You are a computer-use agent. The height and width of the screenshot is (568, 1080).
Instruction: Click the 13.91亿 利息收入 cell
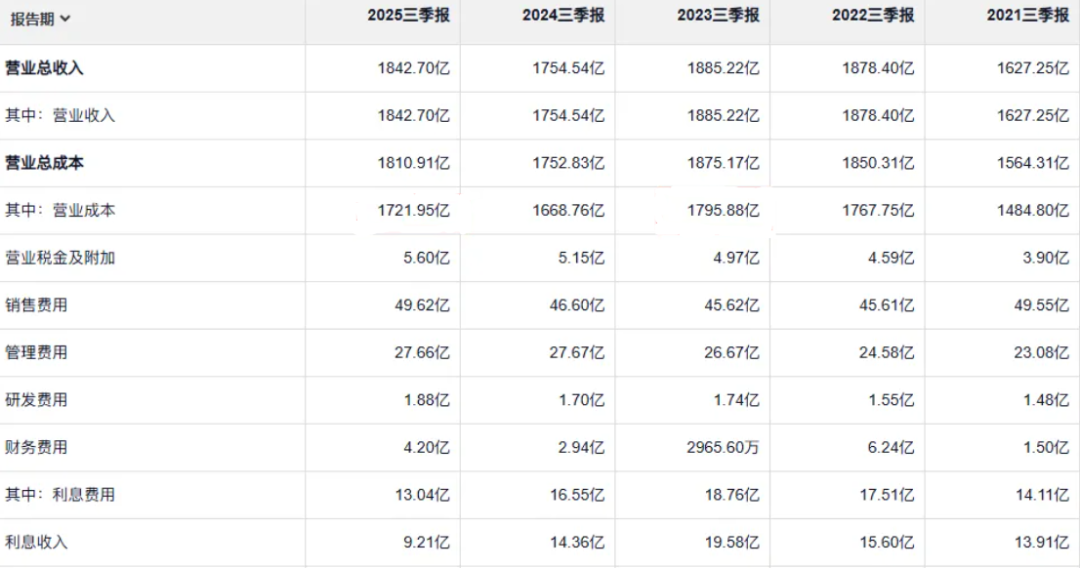tap(1039, 542)
